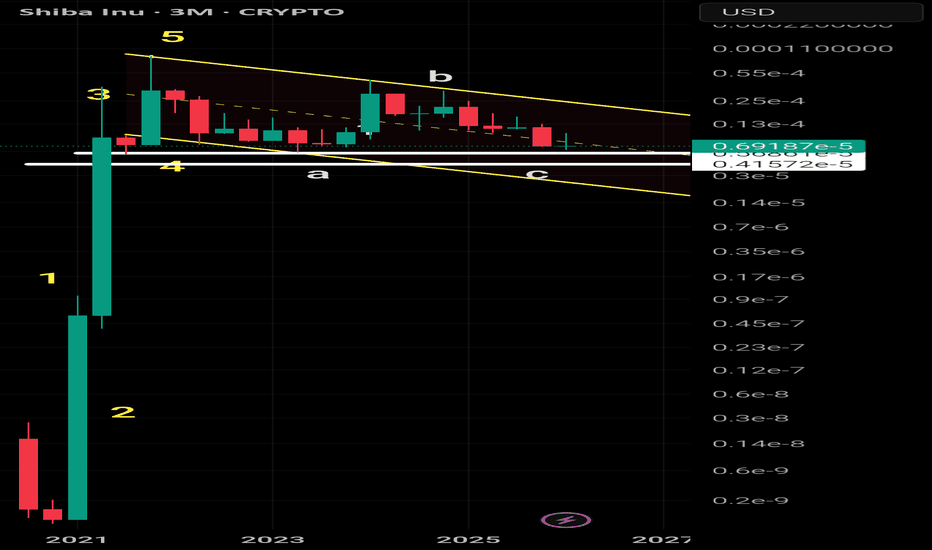Click the 0.14e-8 price axis label
This screenshot has height=550, width=932.
click(759, 444)
